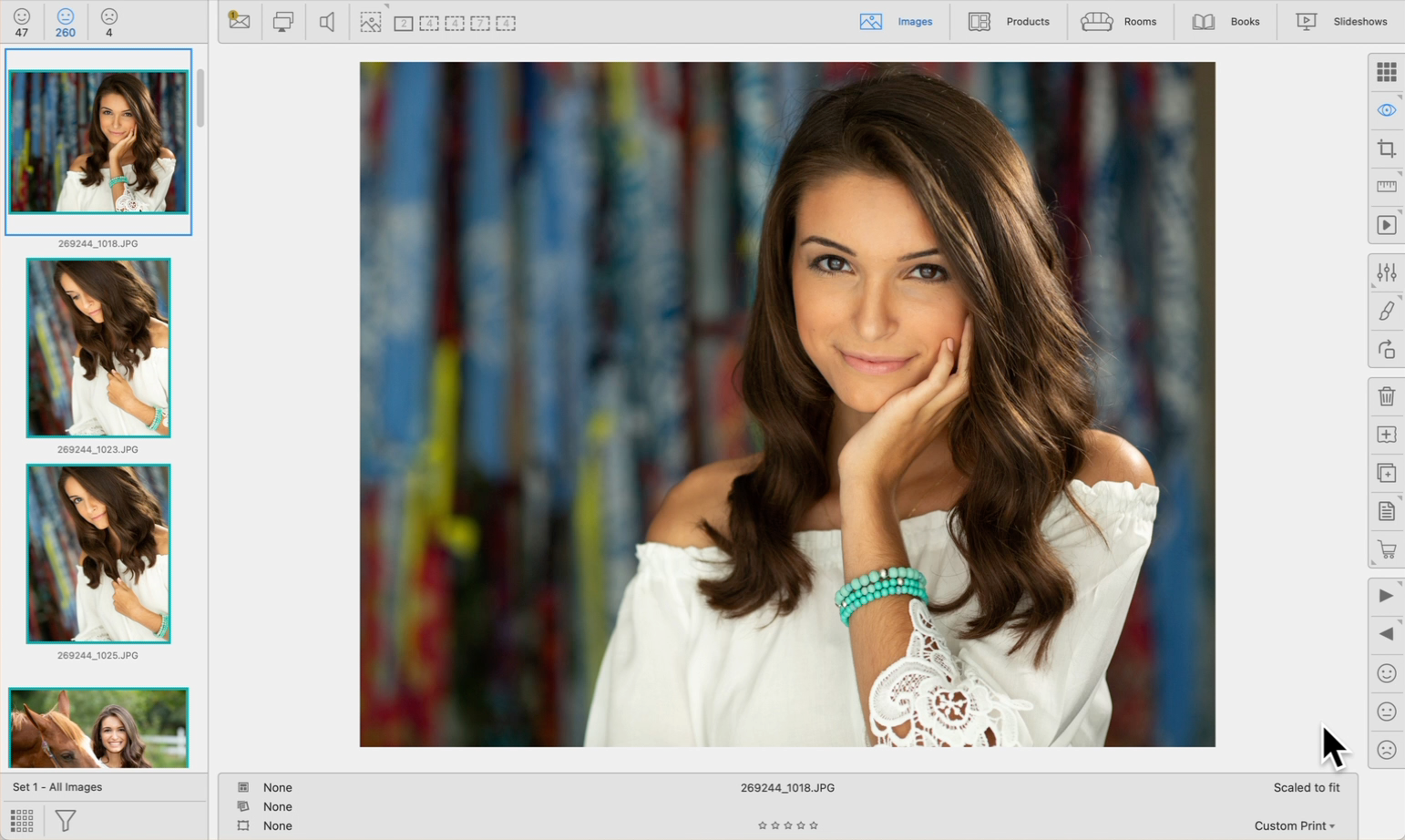
Task: Click the trash delete icon
Action: [x=1386, y=396]
